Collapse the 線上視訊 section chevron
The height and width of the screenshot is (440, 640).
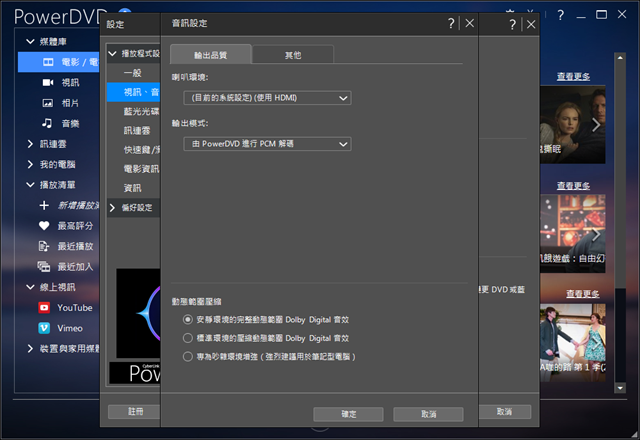(30, 287)
